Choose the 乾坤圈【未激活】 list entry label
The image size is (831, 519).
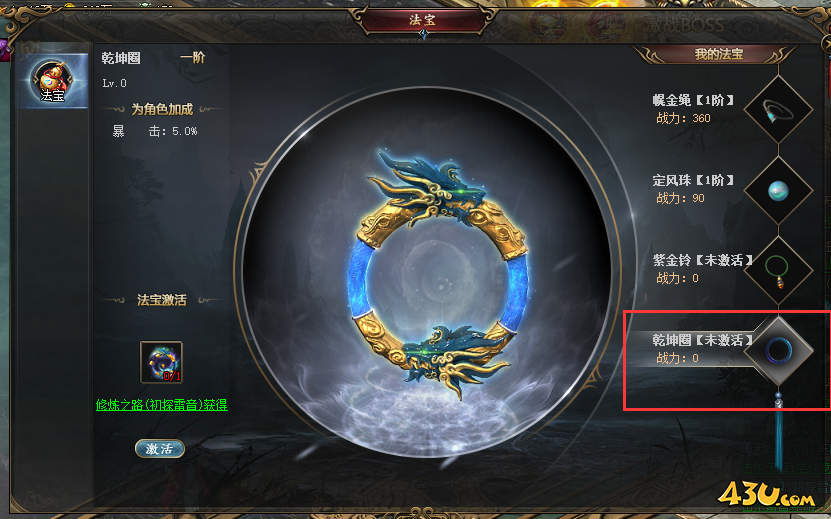click(703, 340)
